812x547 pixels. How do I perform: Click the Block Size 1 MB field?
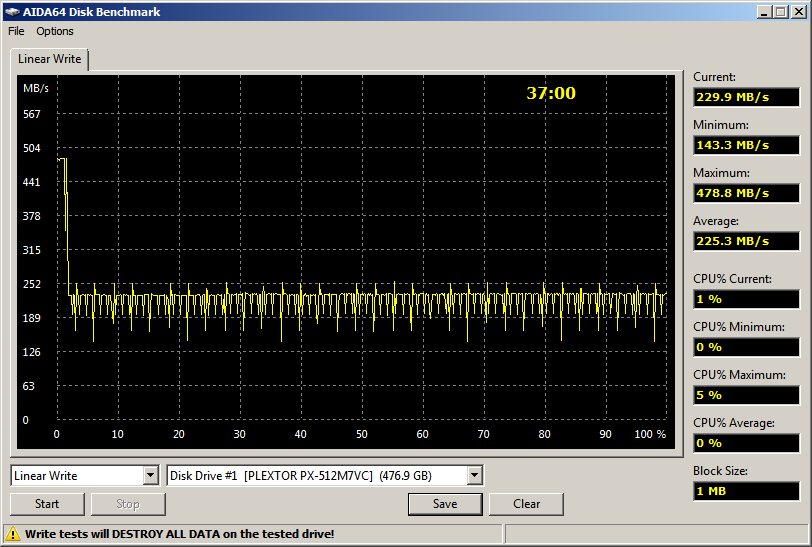[x=746, y=491]
